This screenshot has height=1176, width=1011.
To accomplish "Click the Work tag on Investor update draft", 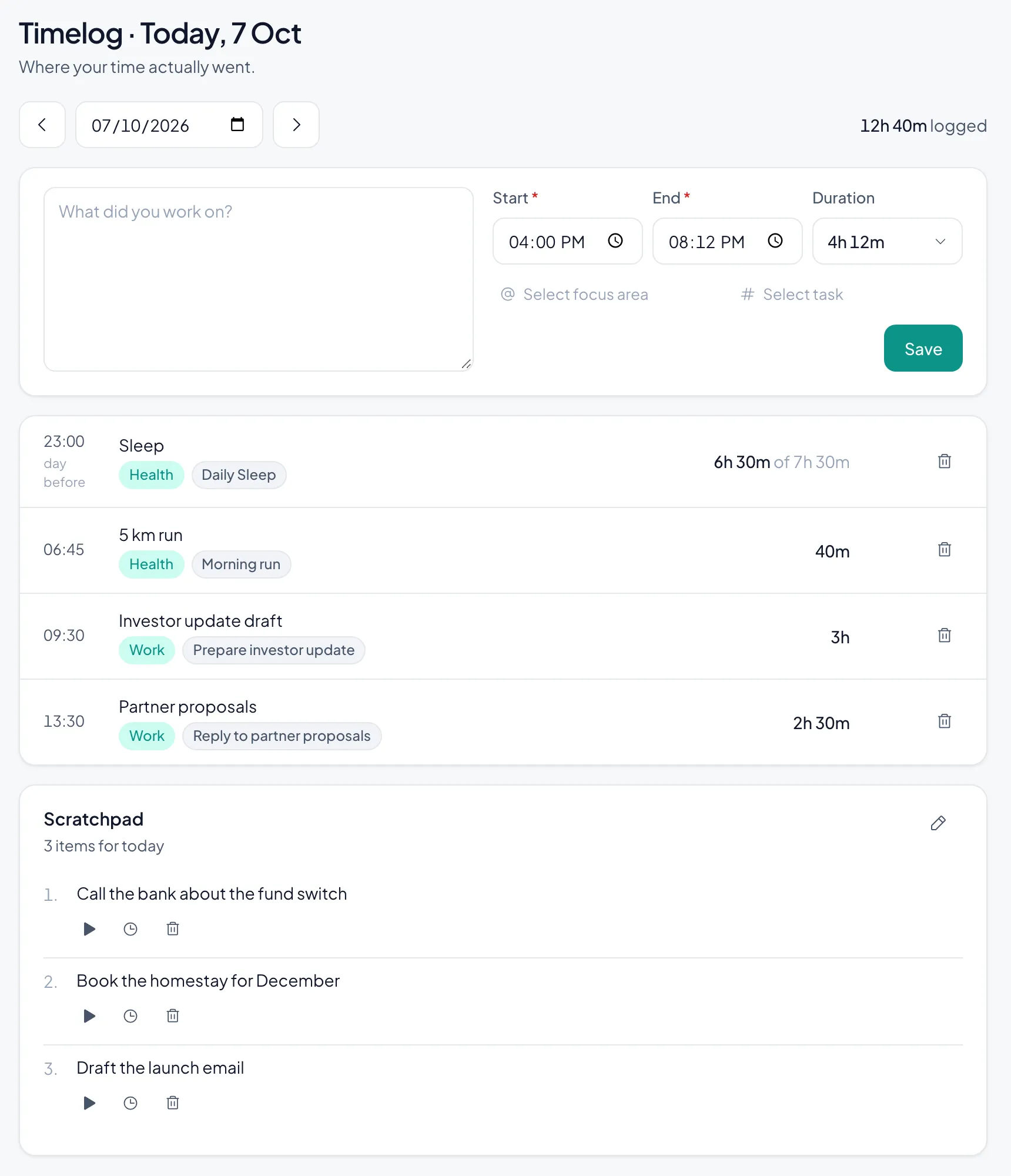I will [x=147, y=650].
